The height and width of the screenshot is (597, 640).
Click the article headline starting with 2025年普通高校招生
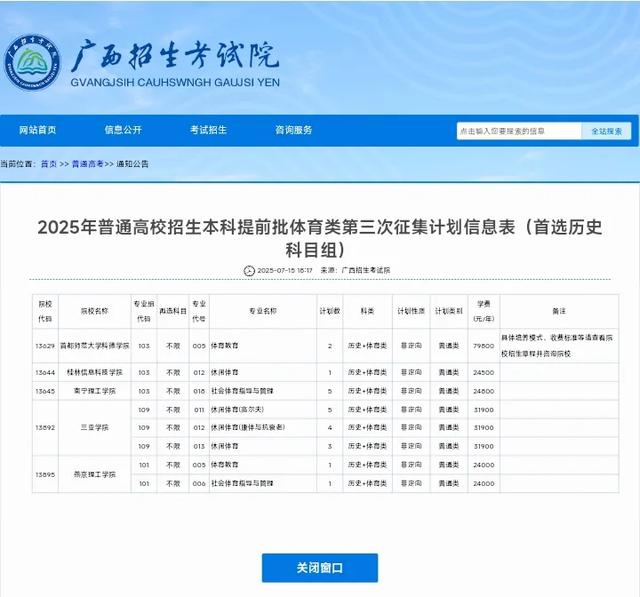pos(320,238)
